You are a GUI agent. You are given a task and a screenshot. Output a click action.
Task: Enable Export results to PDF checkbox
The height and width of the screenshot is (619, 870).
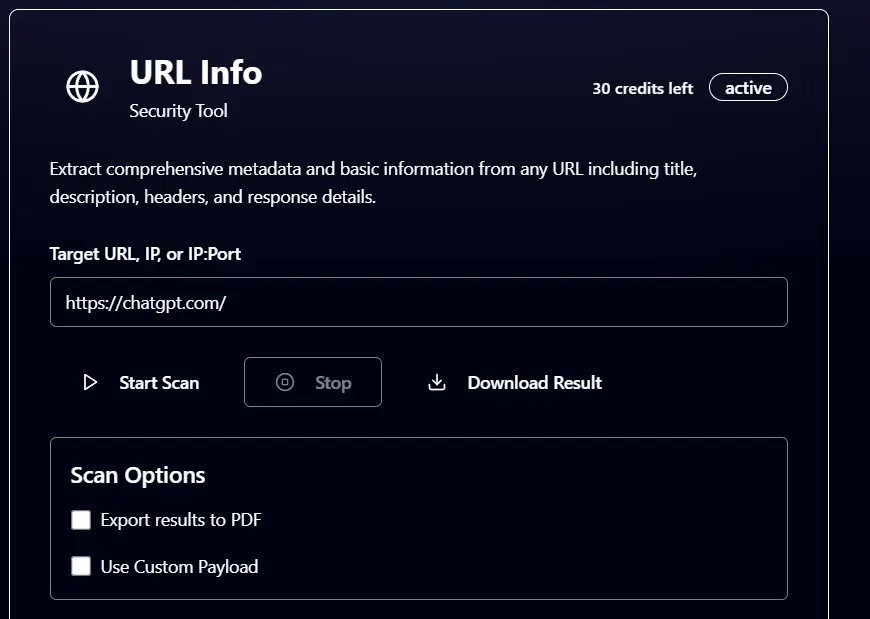coord(81,520)
